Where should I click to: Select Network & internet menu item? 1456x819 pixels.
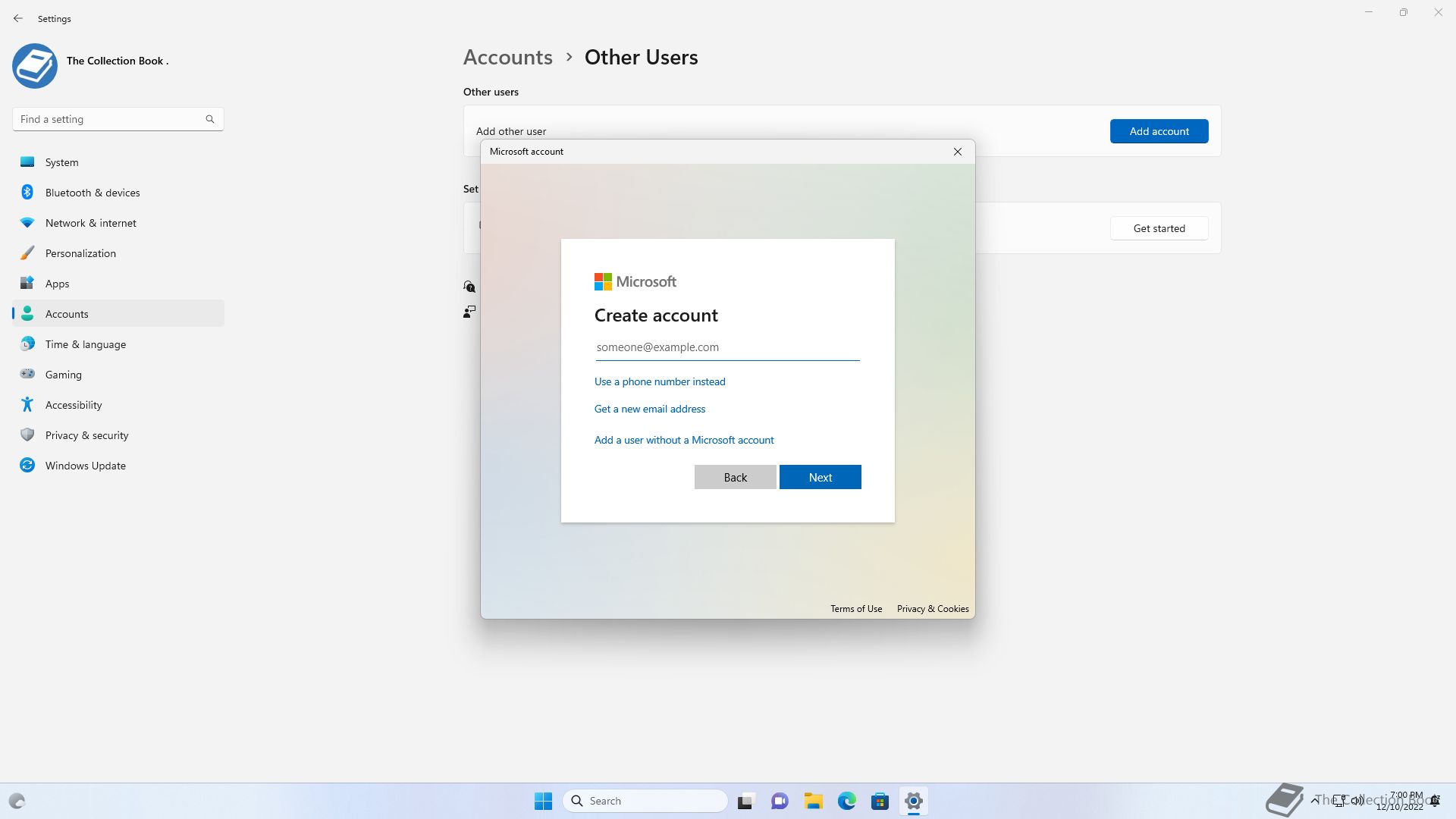(118, 223)
